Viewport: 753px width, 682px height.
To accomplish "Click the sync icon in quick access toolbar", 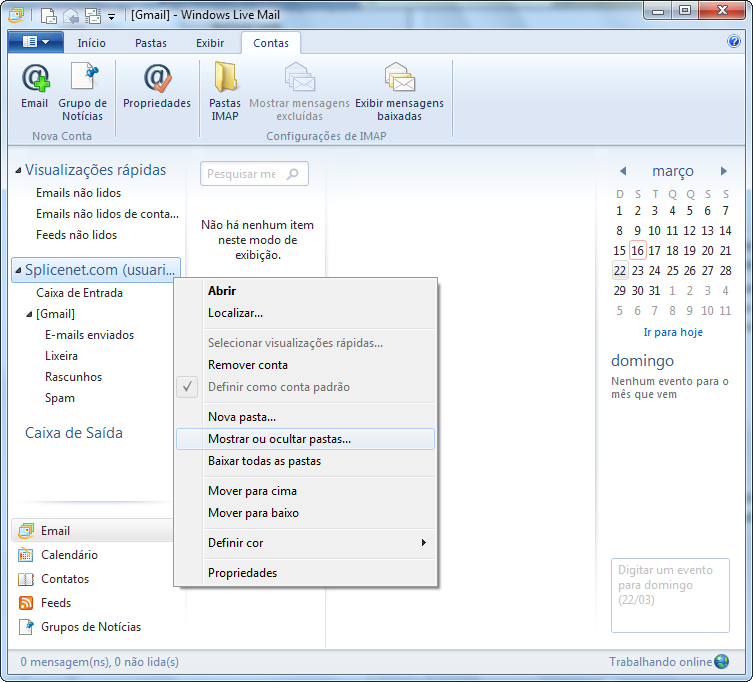I will point(93,15).
